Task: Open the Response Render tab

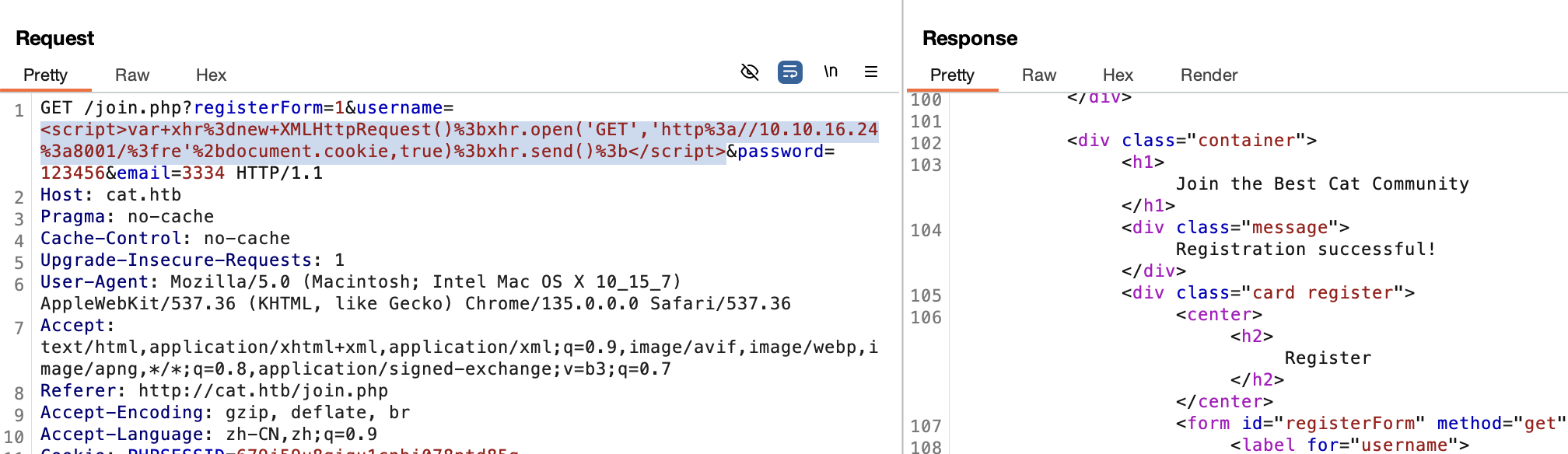Action: [x=1209, y=75]
